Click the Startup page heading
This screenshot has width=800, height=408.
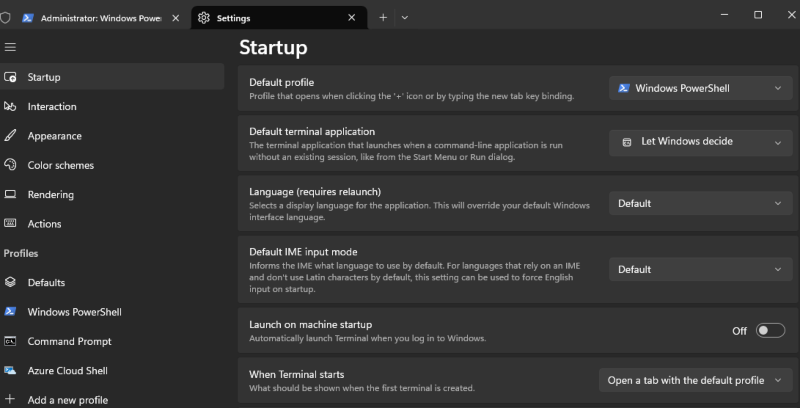[x=273, y=47]
